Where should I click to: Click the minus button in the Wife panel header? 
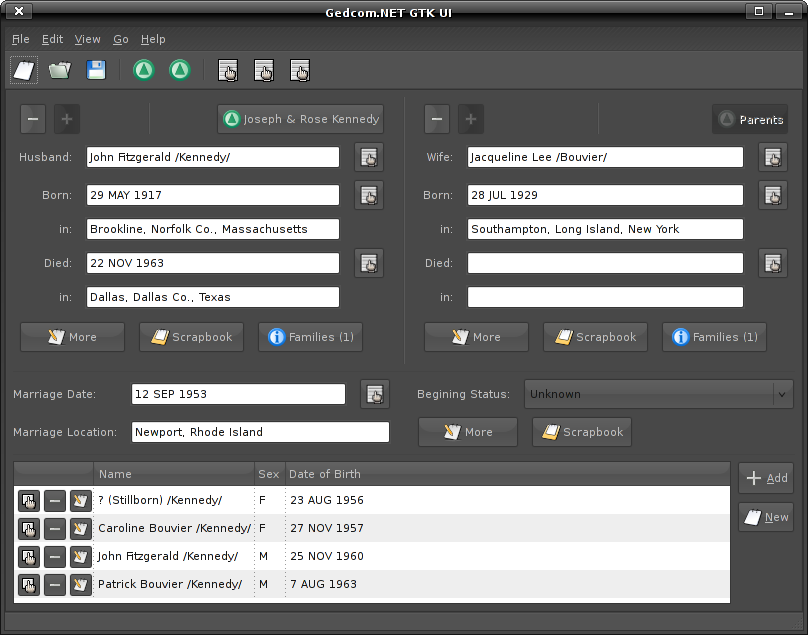click(x=437, y=119)
